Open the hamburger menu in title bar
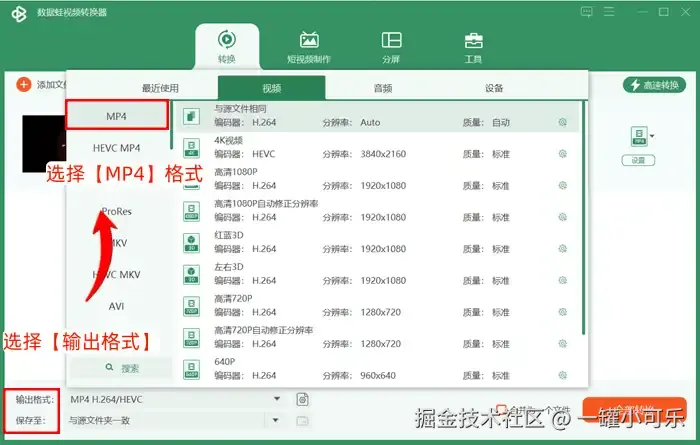Image resolution: width=700 pixels, height=445 pixels. click(x=609, y=12)
